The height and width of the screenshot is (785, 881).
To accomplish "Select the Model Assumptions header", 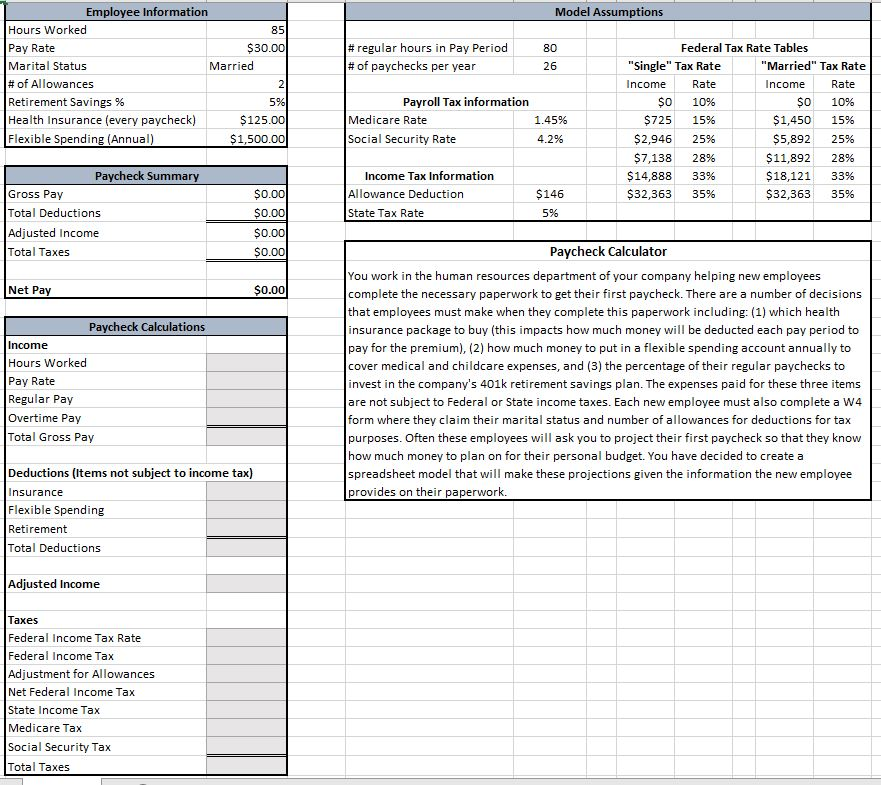I will coord(608,11).
